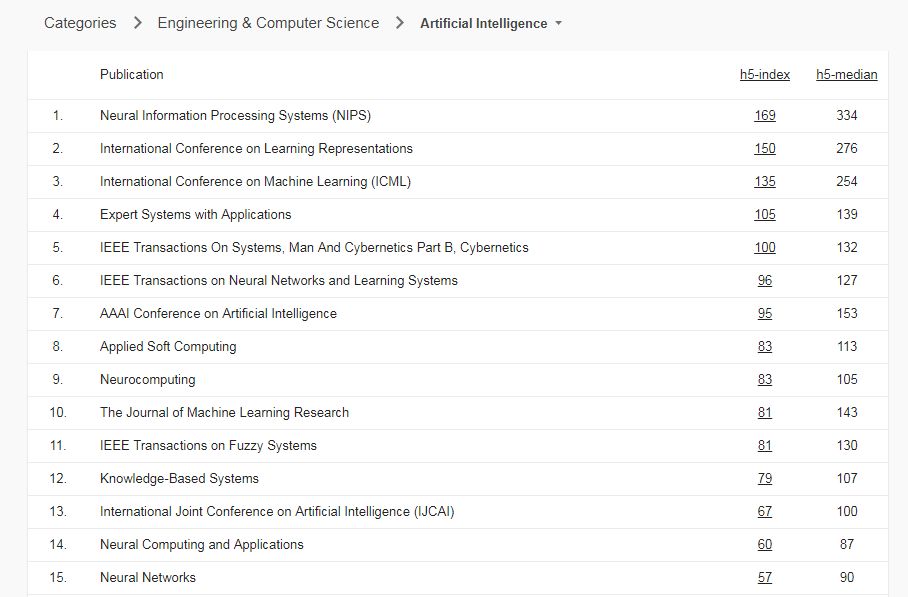This screenshot has height=597, width=908.
Task: Open h5-index 79 for Knowledge-Based Systems
Action: coord(765,479)
